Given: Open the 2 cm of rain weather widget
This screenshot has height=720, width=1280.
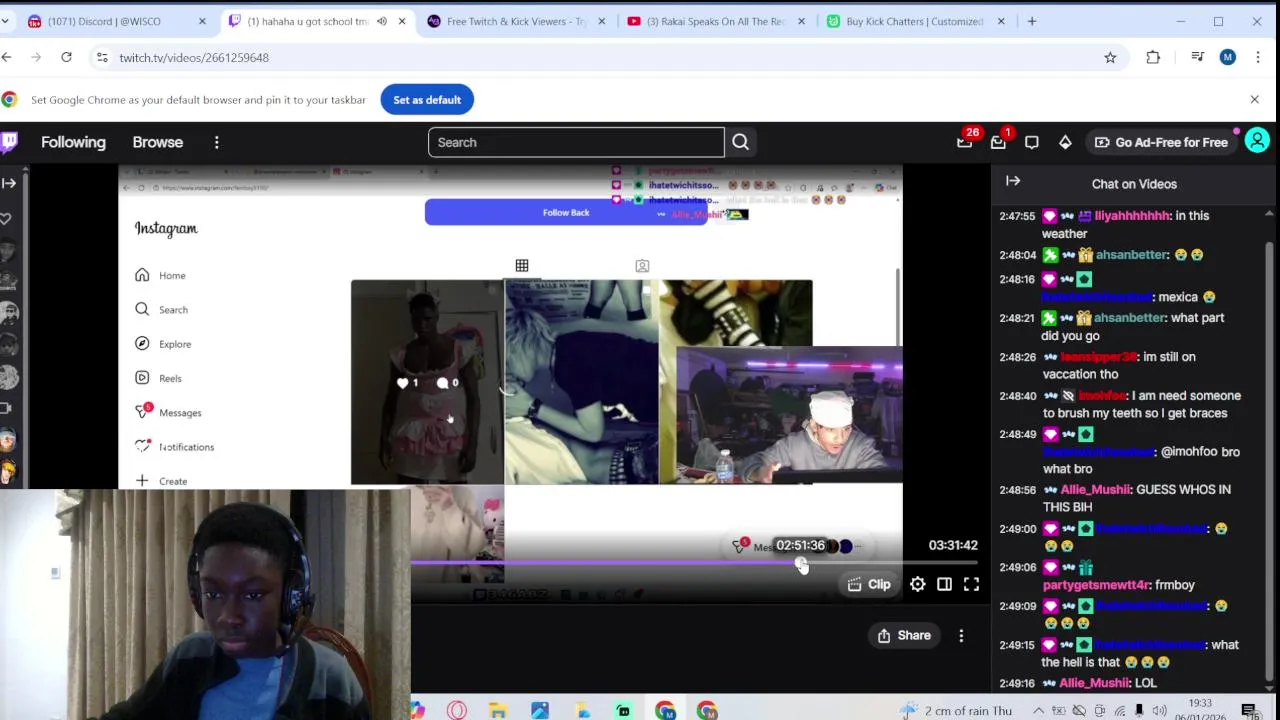Looking at the screenshot, I should [x=956, y=710].
